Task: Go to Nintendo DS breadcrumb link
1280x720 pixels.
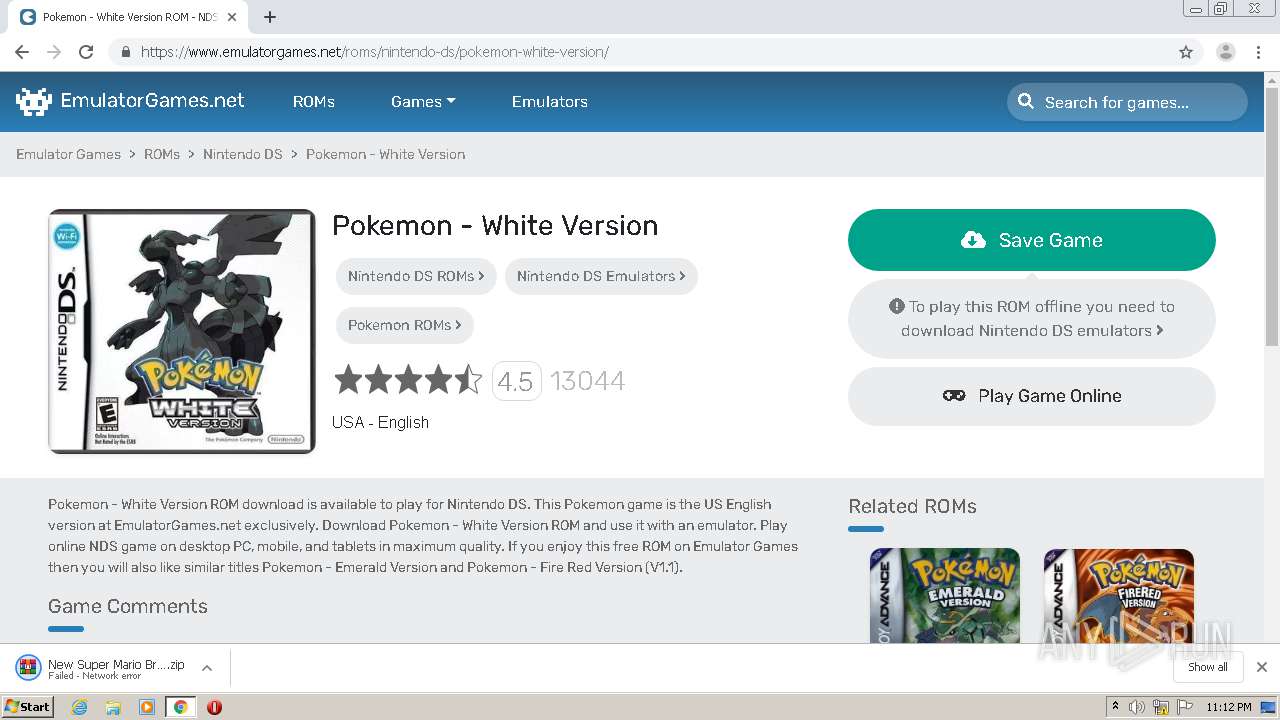Action: point(243,154)
